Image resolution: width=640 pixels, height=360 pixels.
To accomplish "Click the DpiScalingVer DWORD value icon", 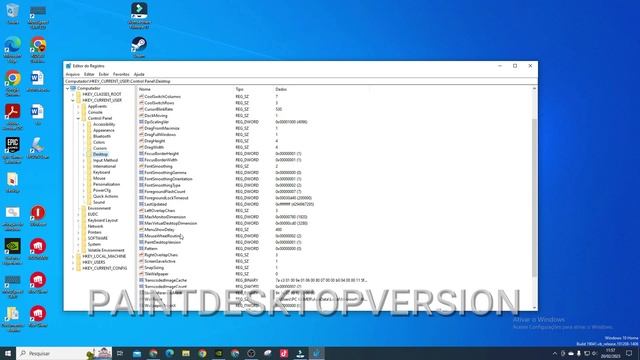I will point(141,122).
